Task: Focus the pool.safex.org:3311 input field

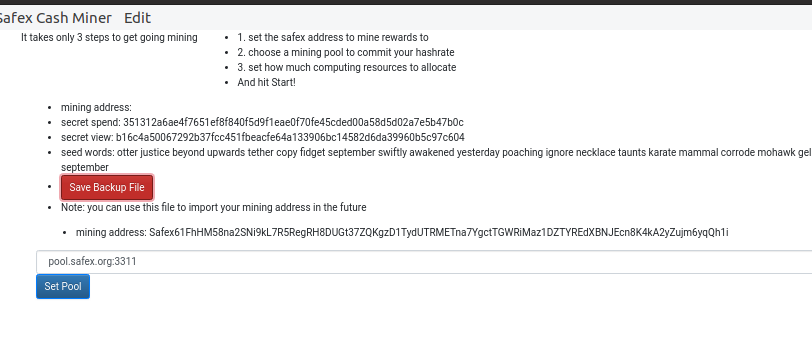Action: pos(424,262)
